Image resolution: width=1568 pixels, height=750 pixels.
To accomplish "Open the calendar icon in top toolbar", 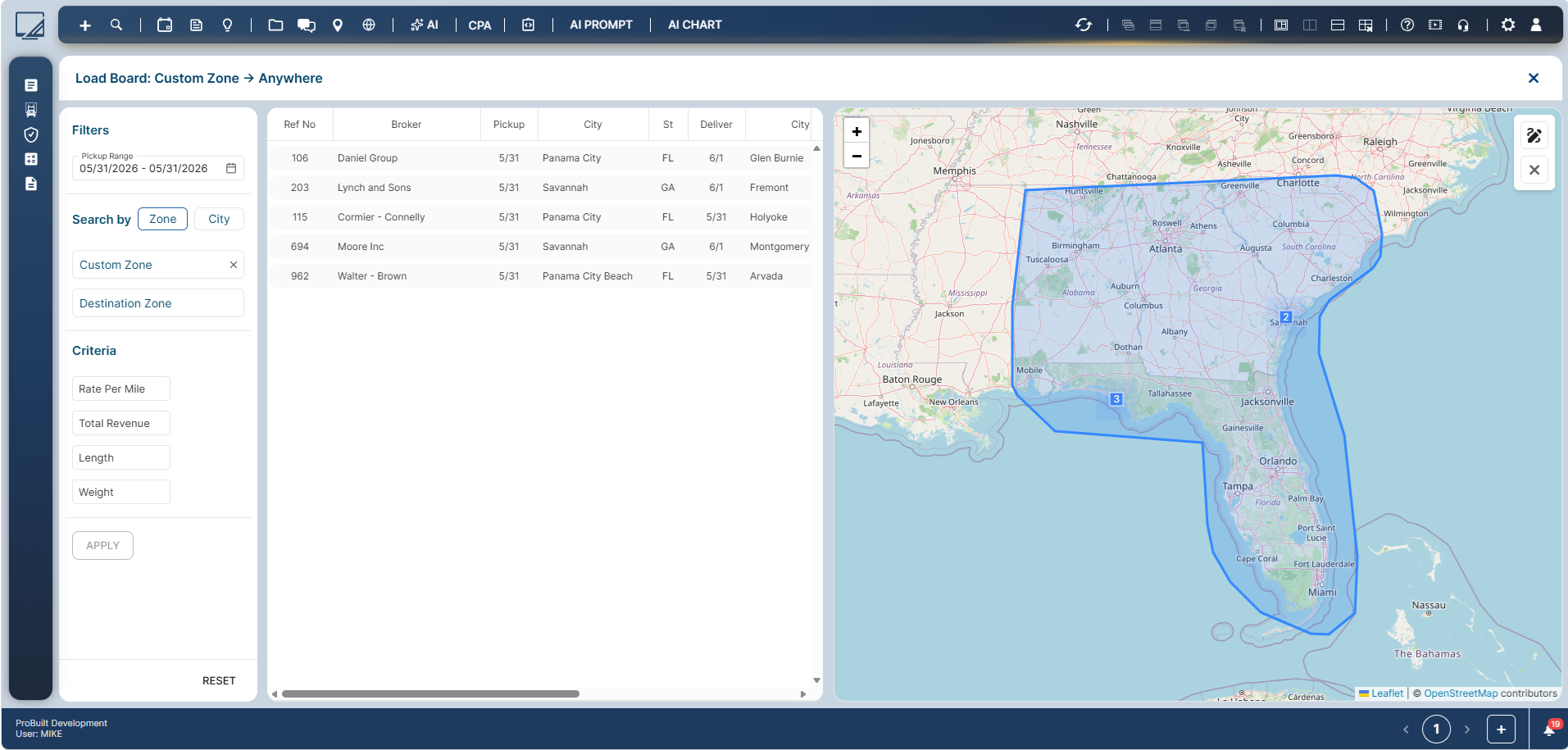I will [x=165, y=25].
